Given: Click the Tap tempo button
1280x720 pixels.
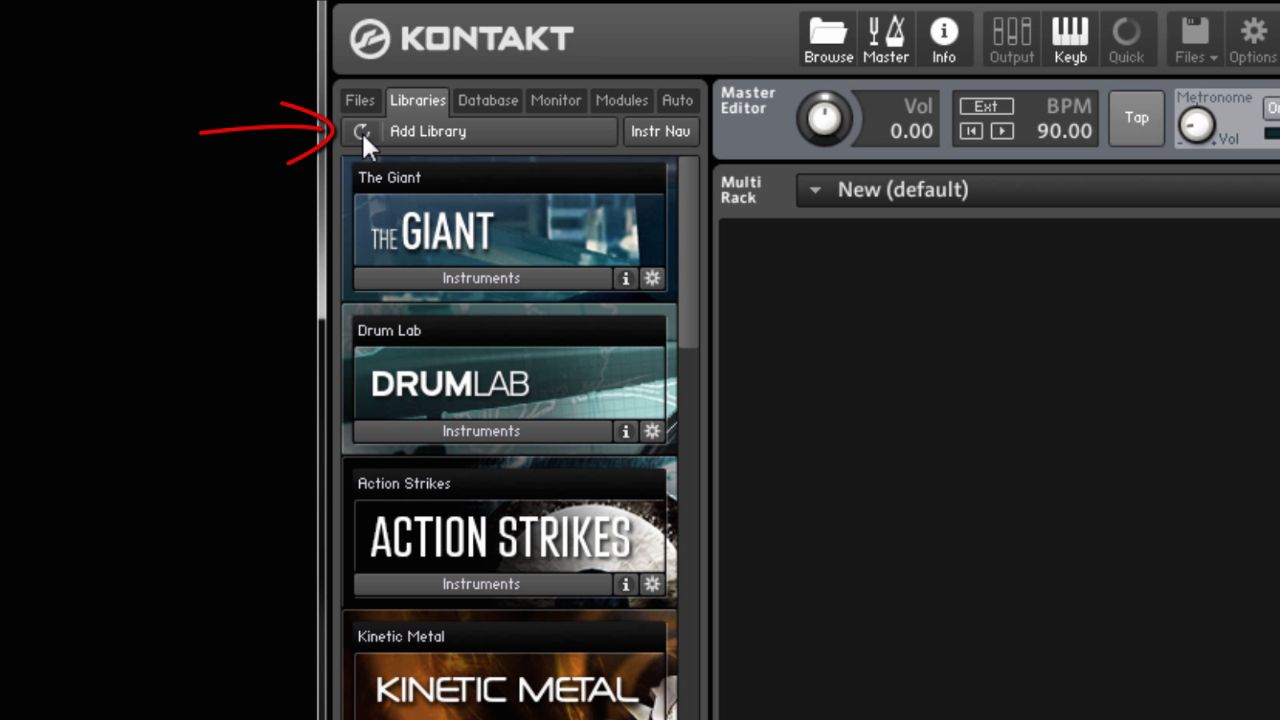Looking at the screenshot, I should coord(1137,118).
